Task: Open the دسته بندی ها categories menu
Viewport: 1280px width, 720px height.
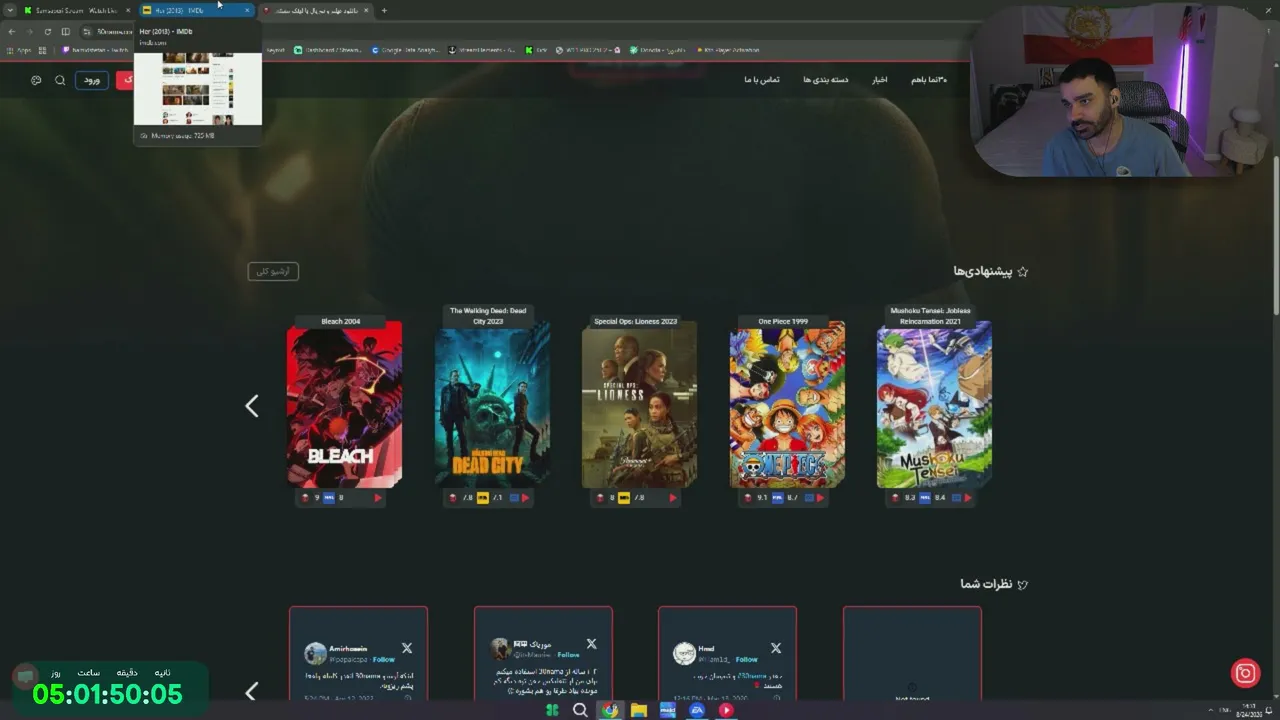Action: coord(825,80)
